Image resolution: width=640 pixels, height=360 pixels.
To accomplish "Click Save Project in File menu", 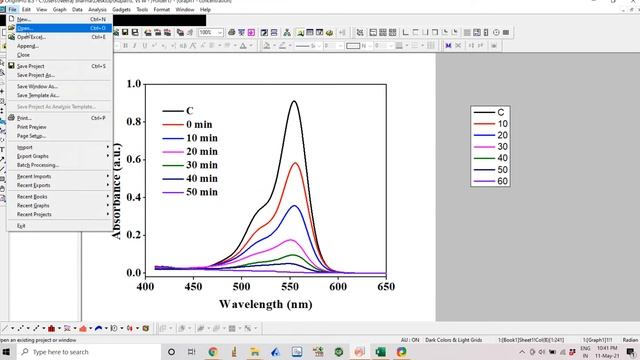I will click(x=60, y=66).
